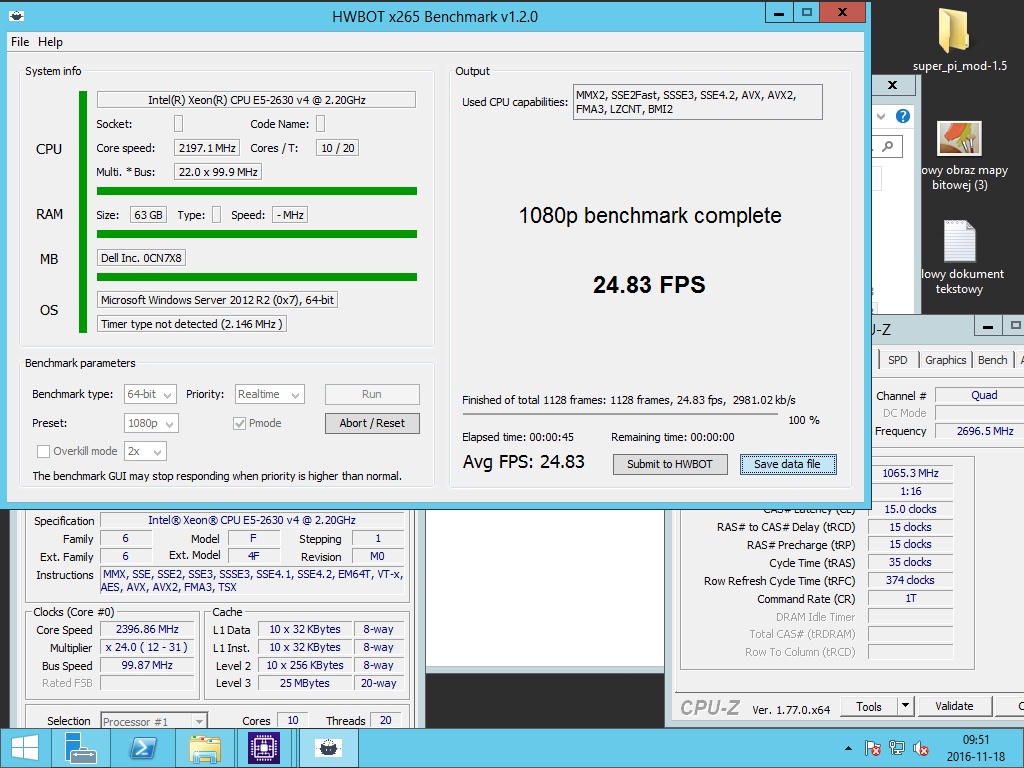
Task: Open the Priority Realtime dropdown
Action: [270, 394]
